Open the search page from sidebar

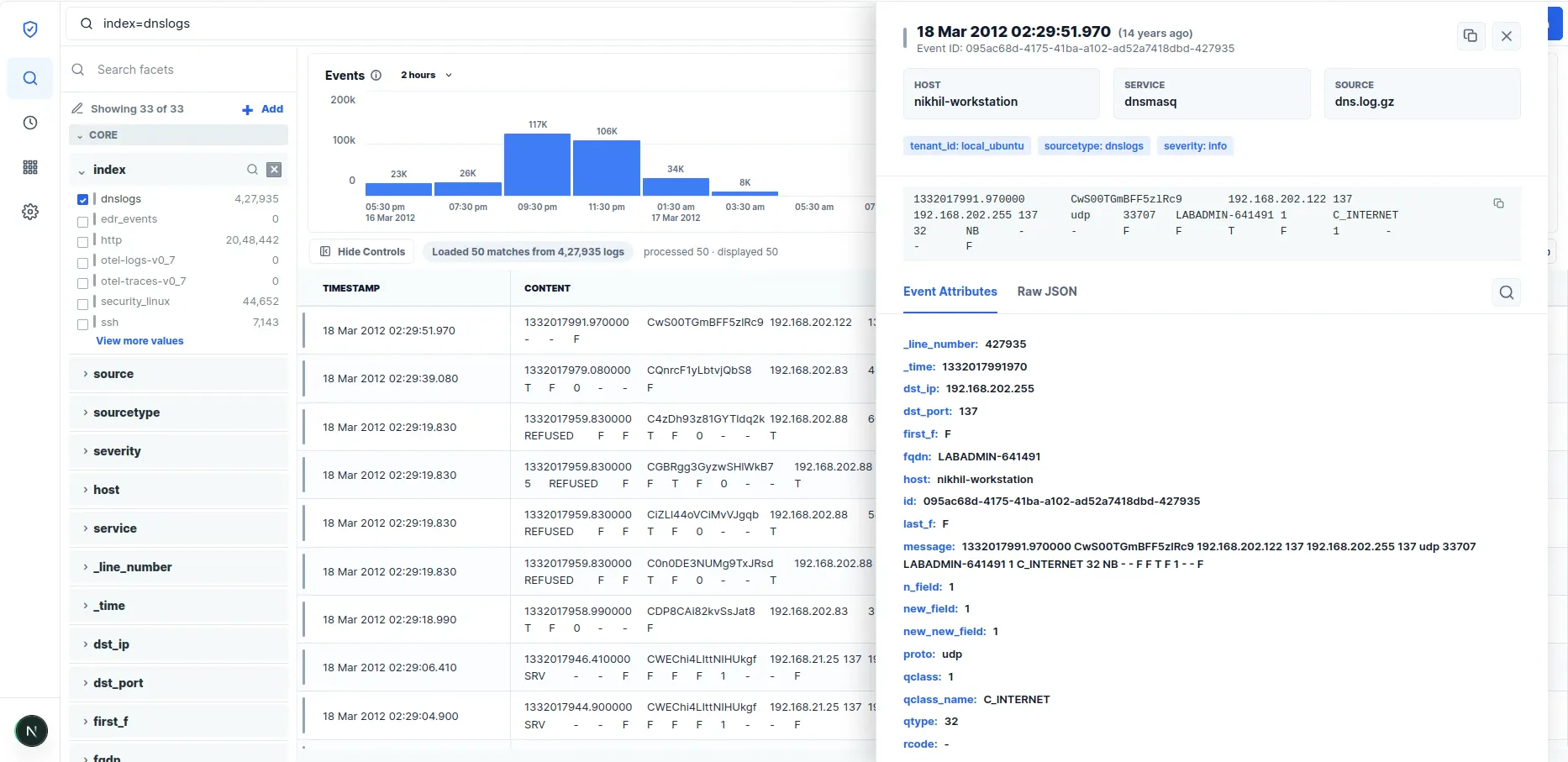[30, 78]
